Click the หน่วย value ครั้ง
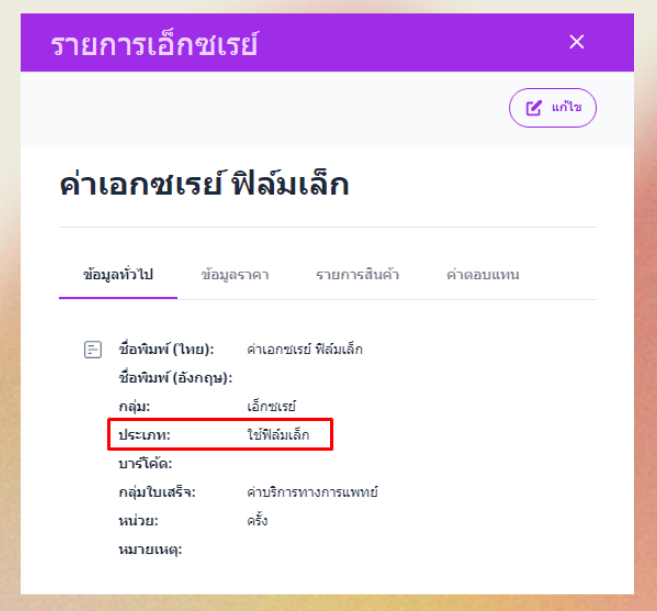The image size is (657, 611). pyautogui.click(x=257, y=521)
